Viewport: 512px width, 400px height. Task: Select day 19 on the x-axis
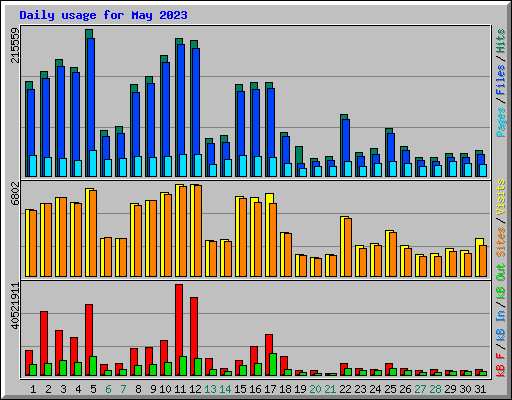(x=300, y=389)
